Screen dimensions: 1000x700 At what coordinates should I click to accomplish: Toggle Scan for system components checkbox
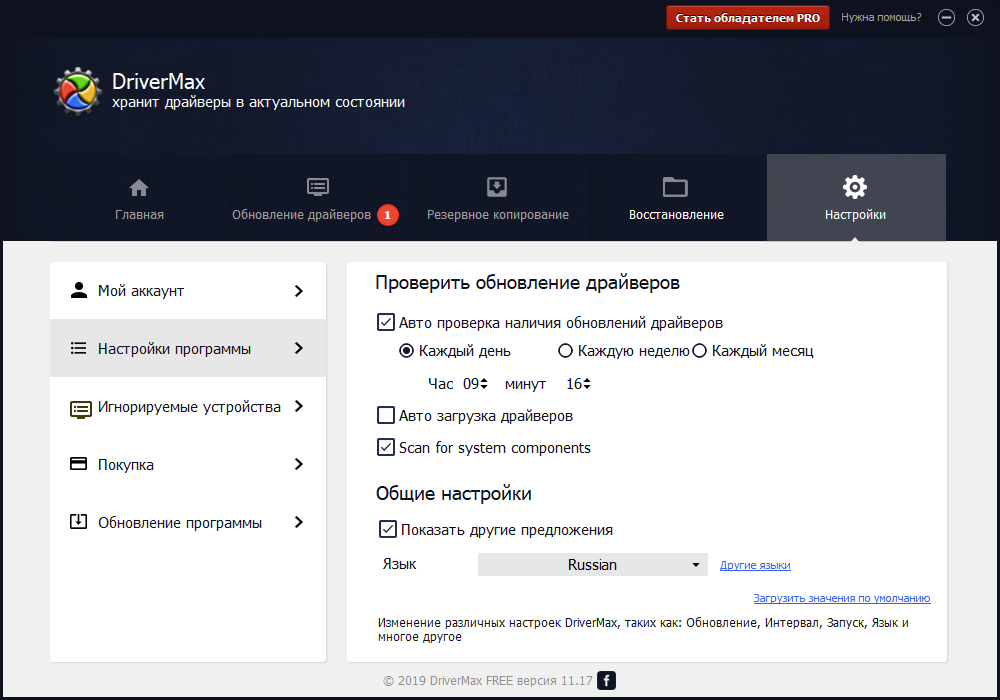(386, 447)
